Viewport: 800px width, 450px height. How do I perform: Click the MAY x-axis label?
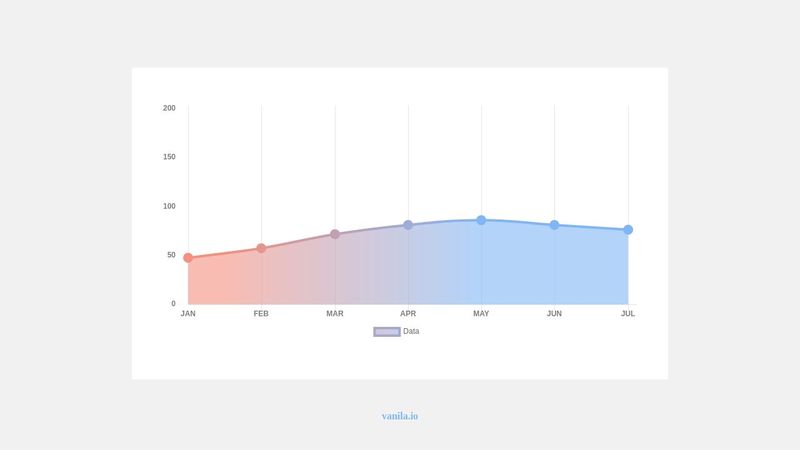481,314
